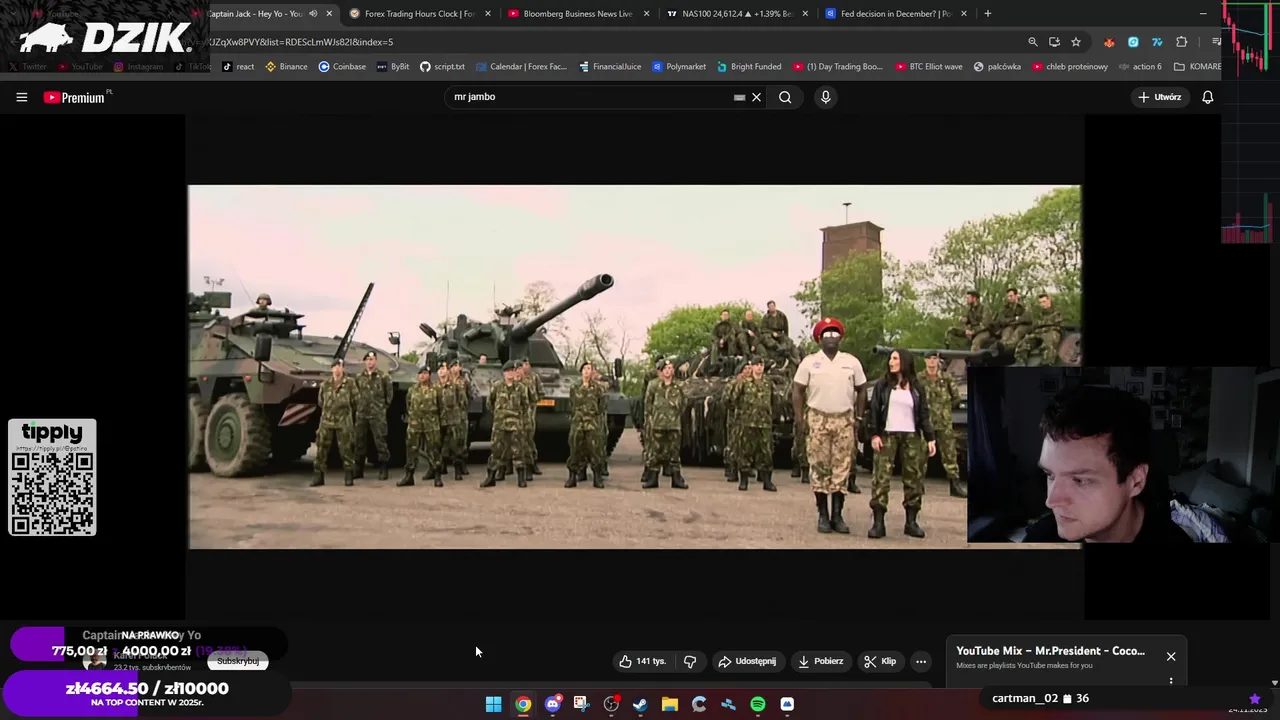Open Steam from the taskbar
This screenshot has width=1280, height=720.
[640, 704]
